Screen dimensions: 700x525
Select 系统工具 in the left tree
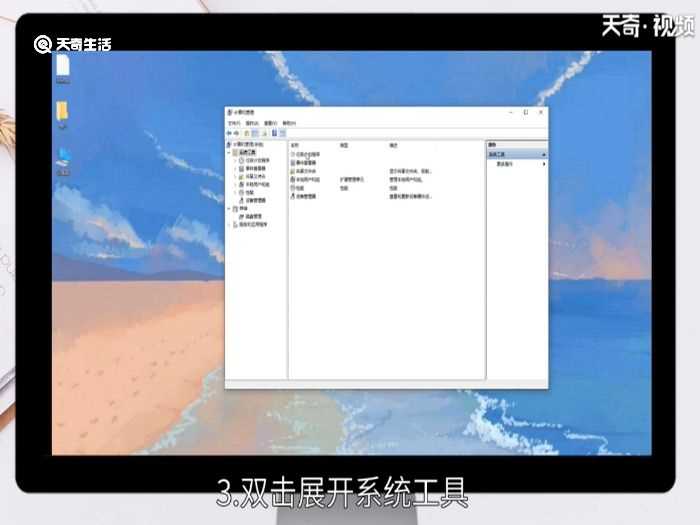click(x=247, y=153)
